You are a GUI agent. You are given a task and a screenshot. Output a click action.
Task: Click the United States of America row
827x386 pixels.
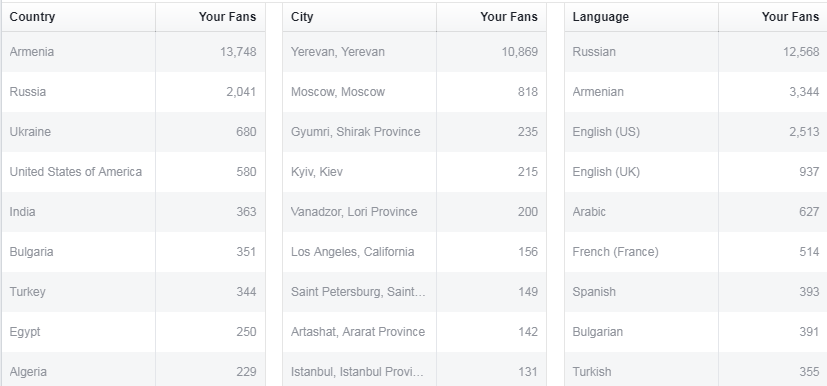click(x=133, y=172)
